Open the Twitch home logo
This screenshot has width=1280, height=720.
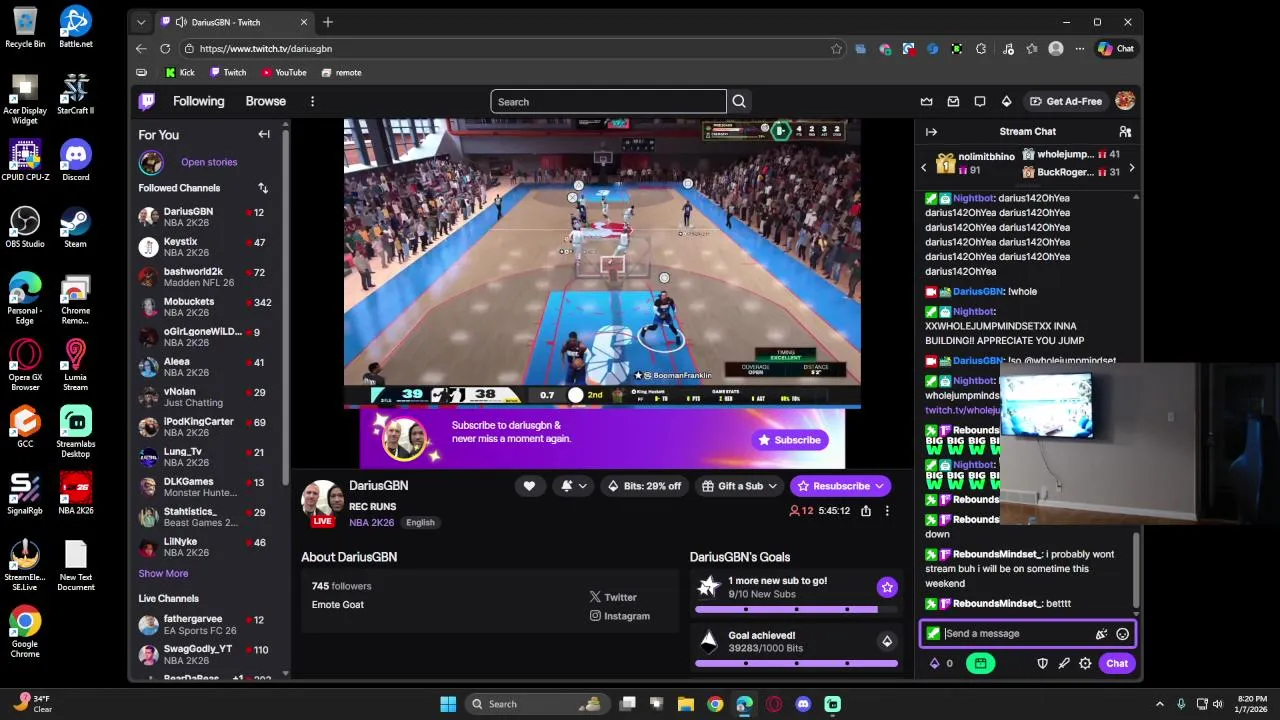147,101
